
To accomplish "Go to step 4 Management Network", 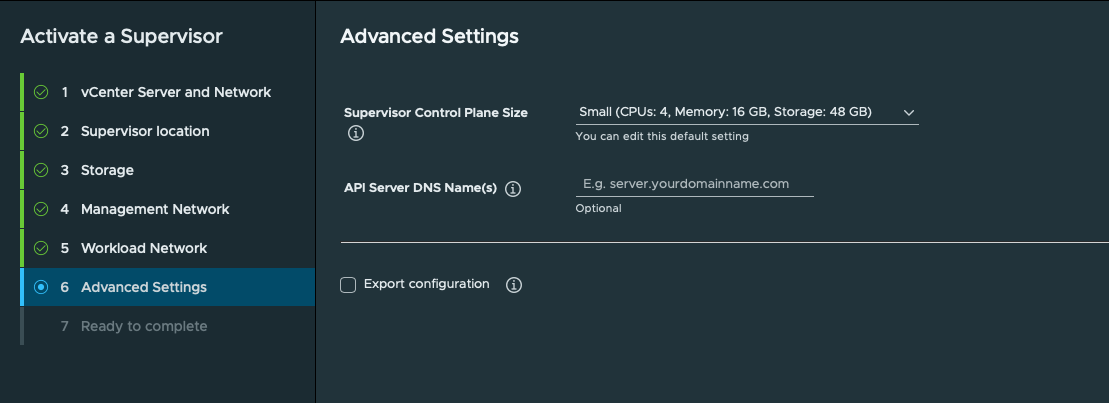I will click(168, 209).
